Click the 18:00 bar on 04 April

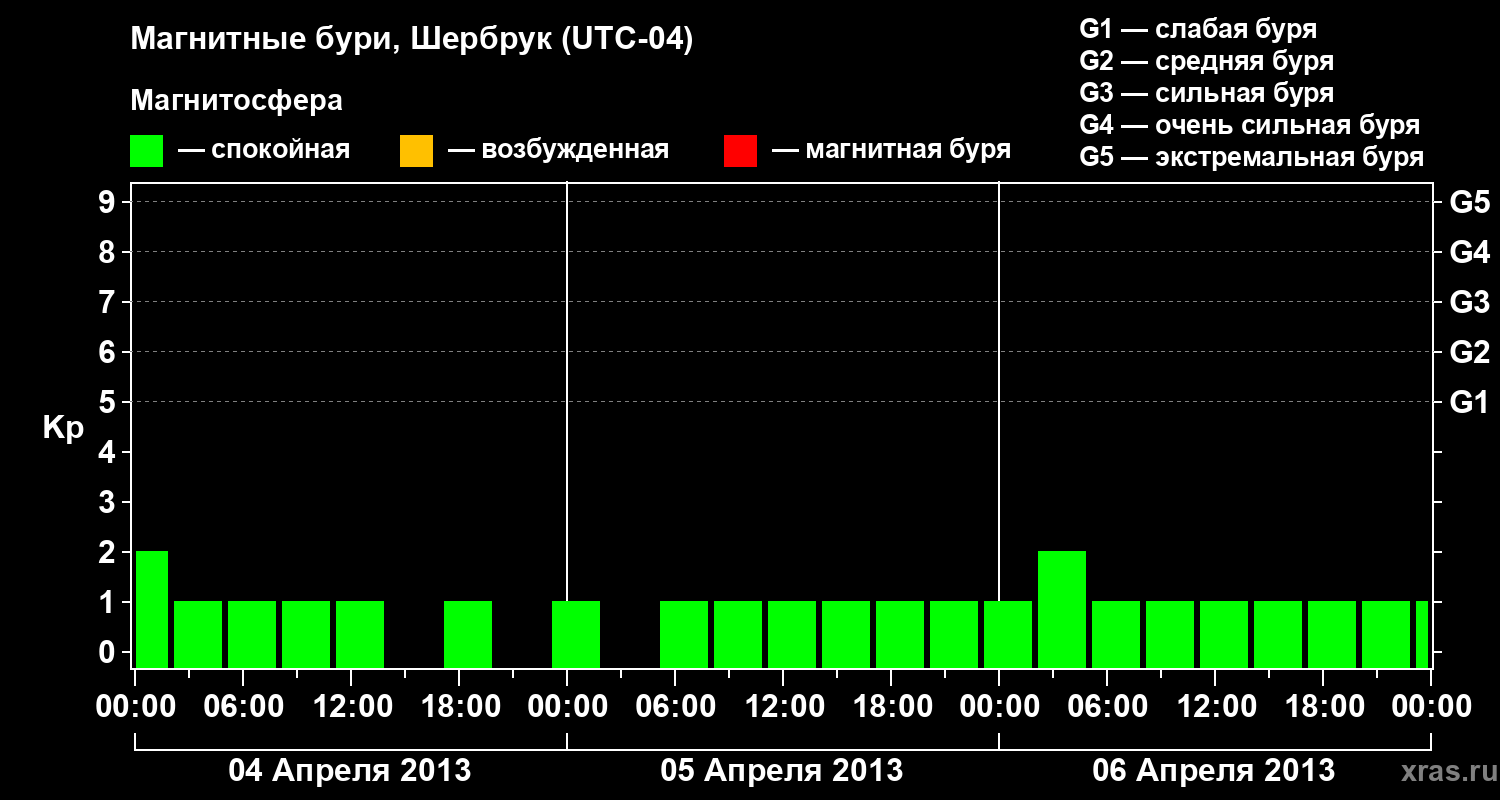click(x=468, y=634)
